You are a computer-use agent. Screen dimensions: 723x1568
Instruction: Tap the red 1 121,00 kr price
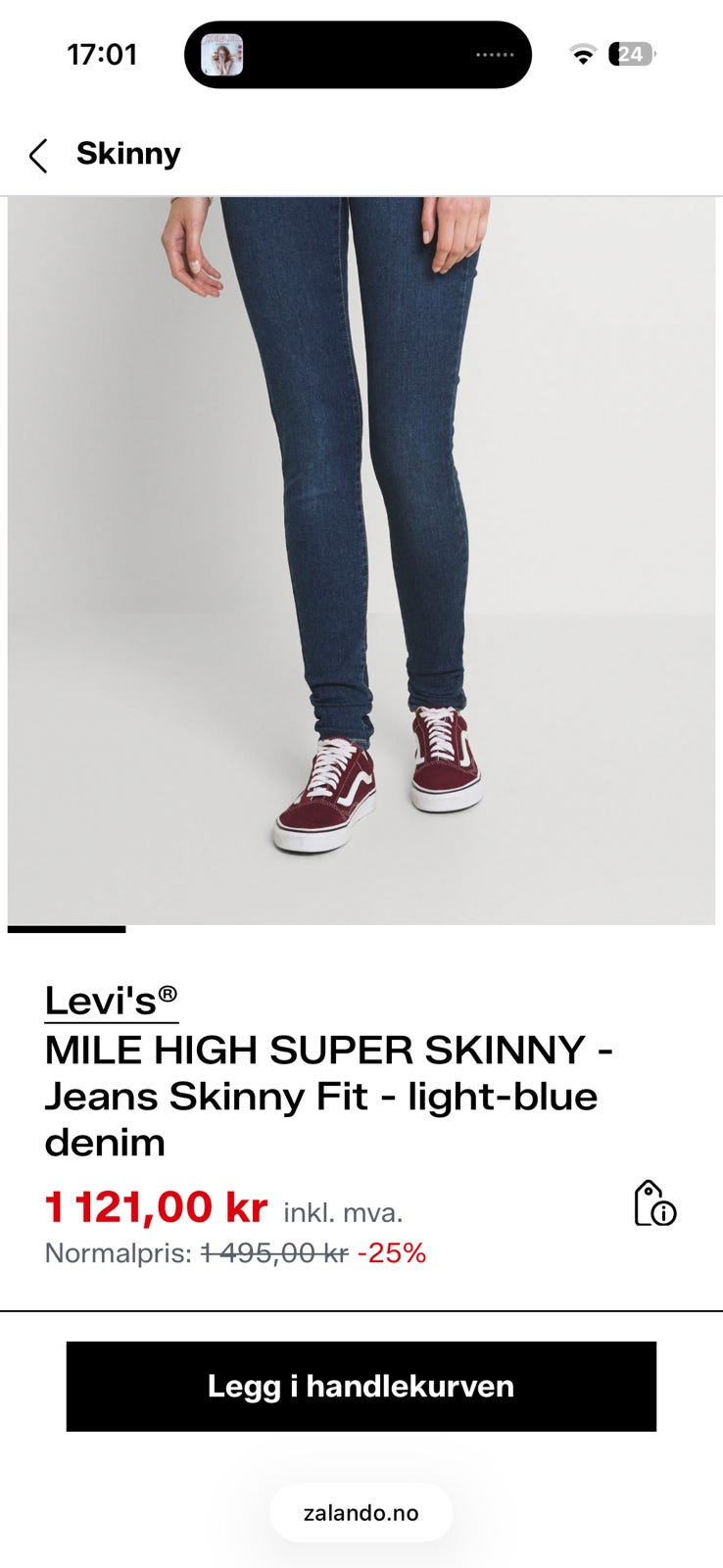coord(157,1207)
